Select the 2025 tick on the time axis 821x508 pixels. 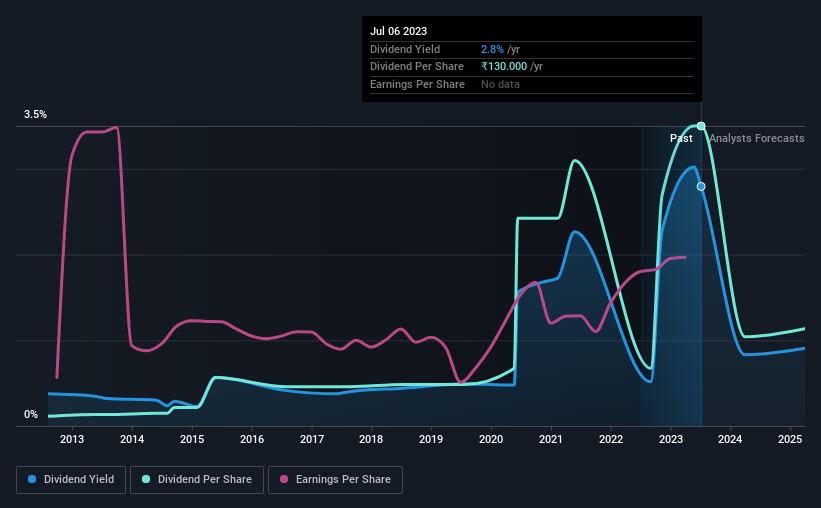coord(790,439)
